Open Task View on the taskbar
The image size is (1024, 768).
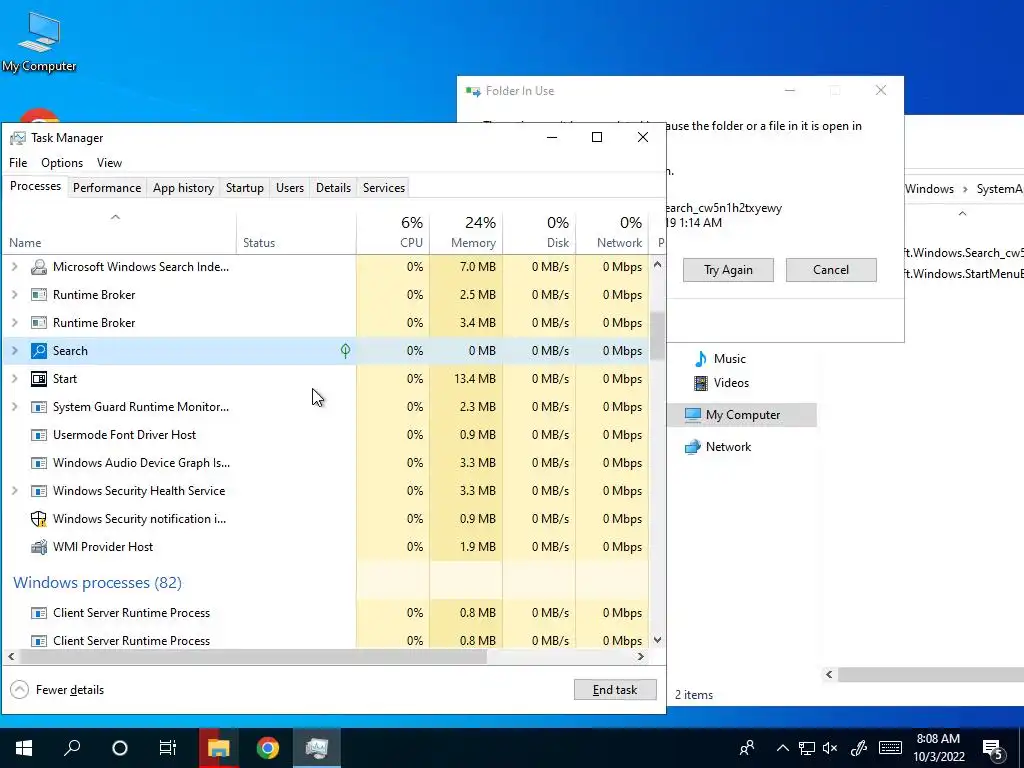[168, 748]
